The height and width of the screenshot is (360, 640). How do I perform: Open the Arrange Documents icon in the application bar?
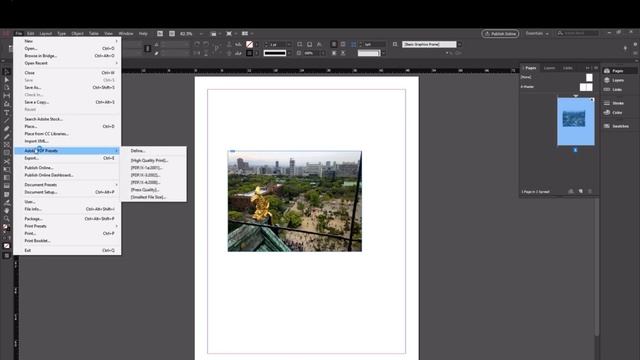tap(245, 33)
